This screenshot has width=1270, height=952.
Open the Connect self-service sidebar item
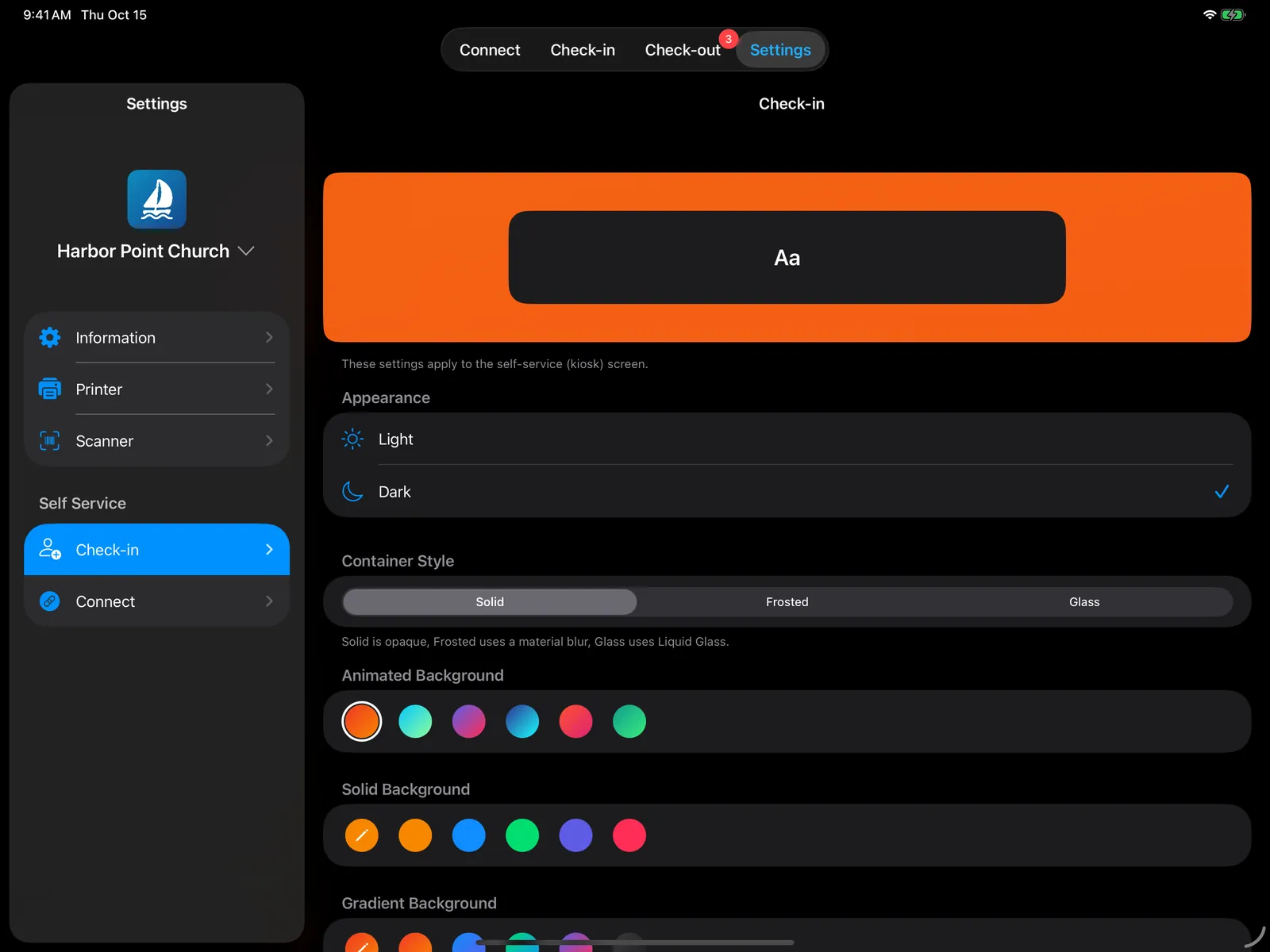pos(157,601)
